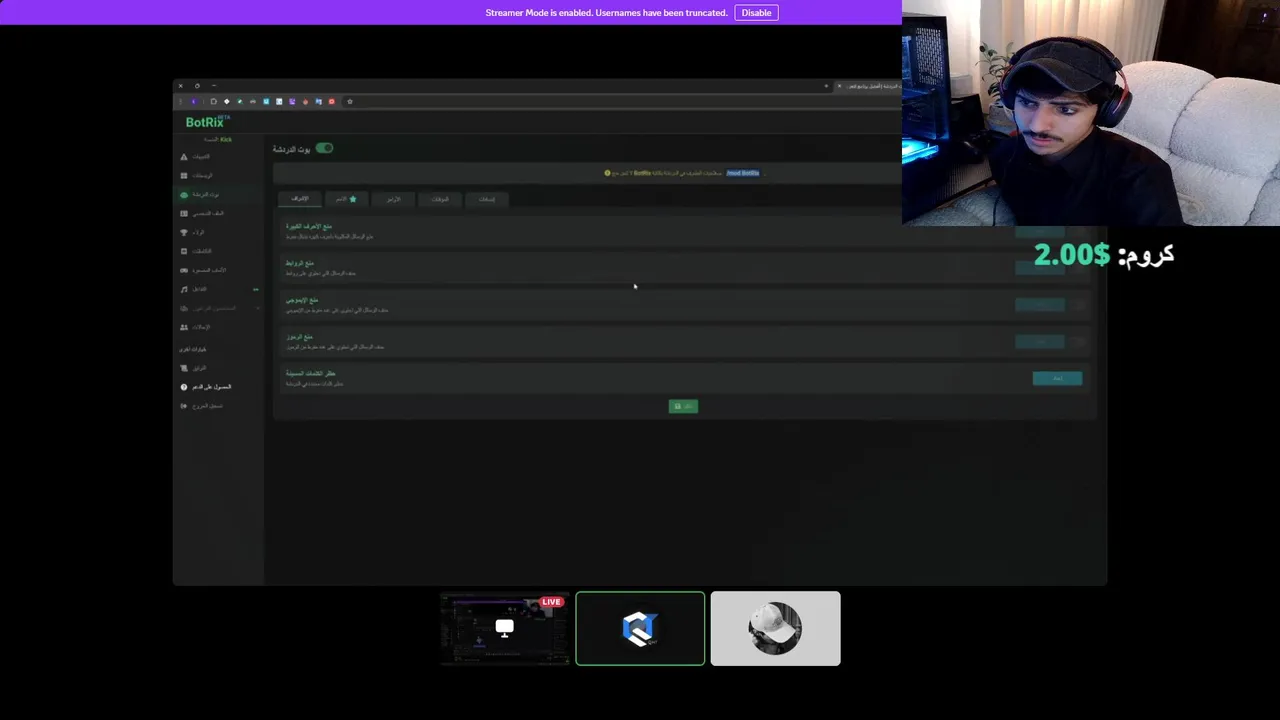This screenshot has width=1280, height=720.
Task: Open the warning triangle alerts sidebar item
Action: (184, 157)
